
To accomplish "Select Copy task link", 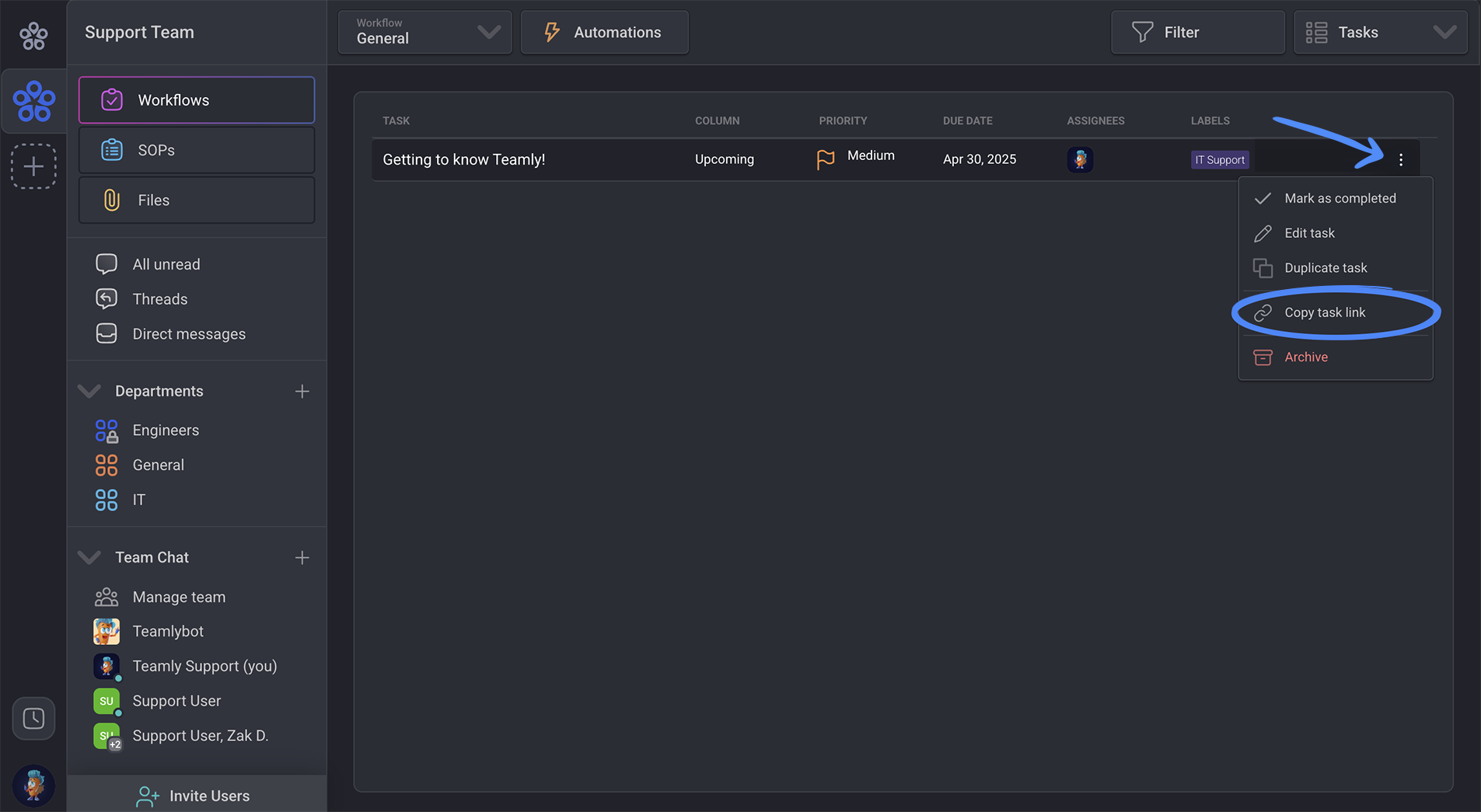I will 1336,312.
